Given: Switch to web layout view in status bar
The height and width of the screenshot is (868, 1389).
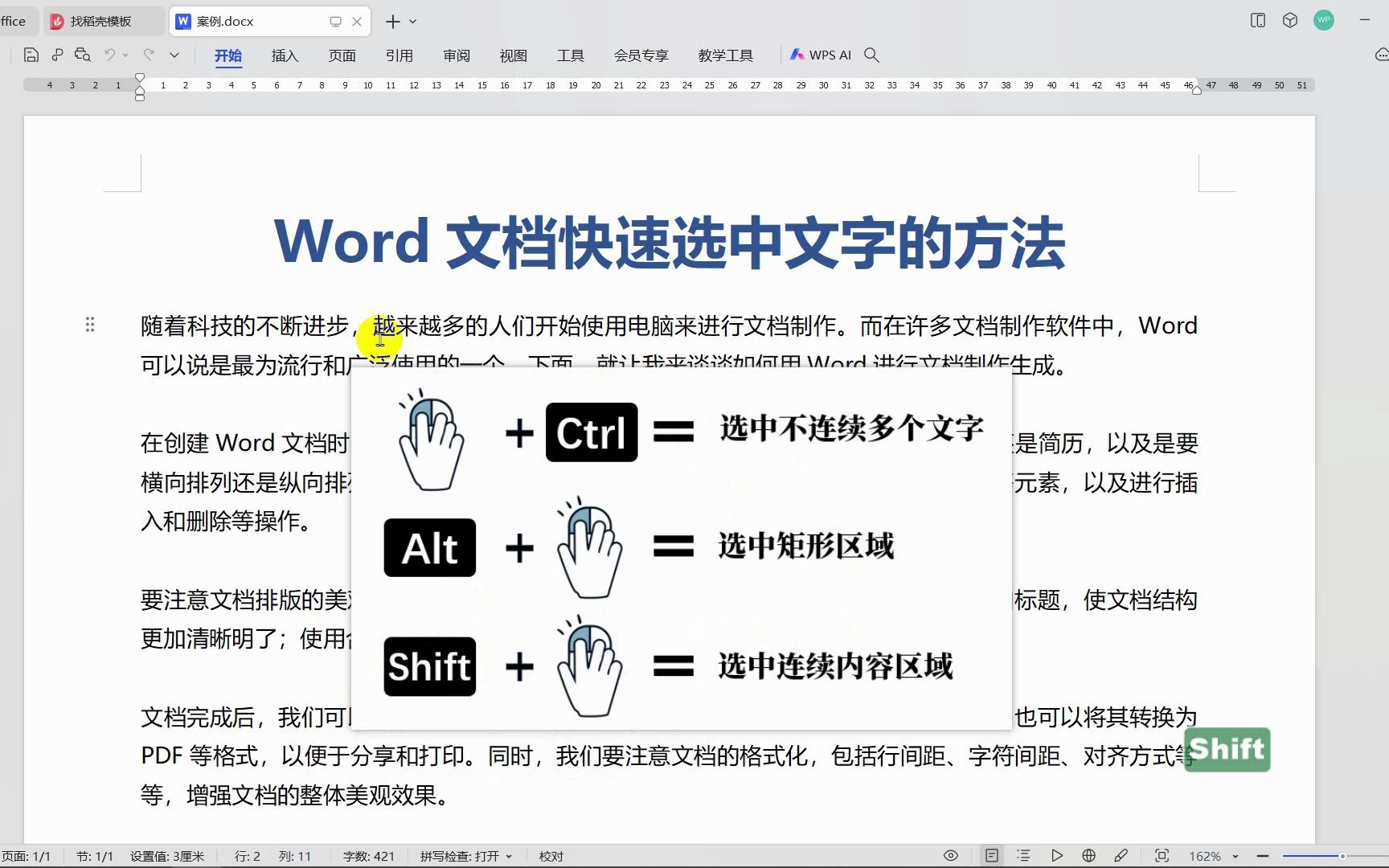Looking at the screenshot, I should pos(1088,856).
